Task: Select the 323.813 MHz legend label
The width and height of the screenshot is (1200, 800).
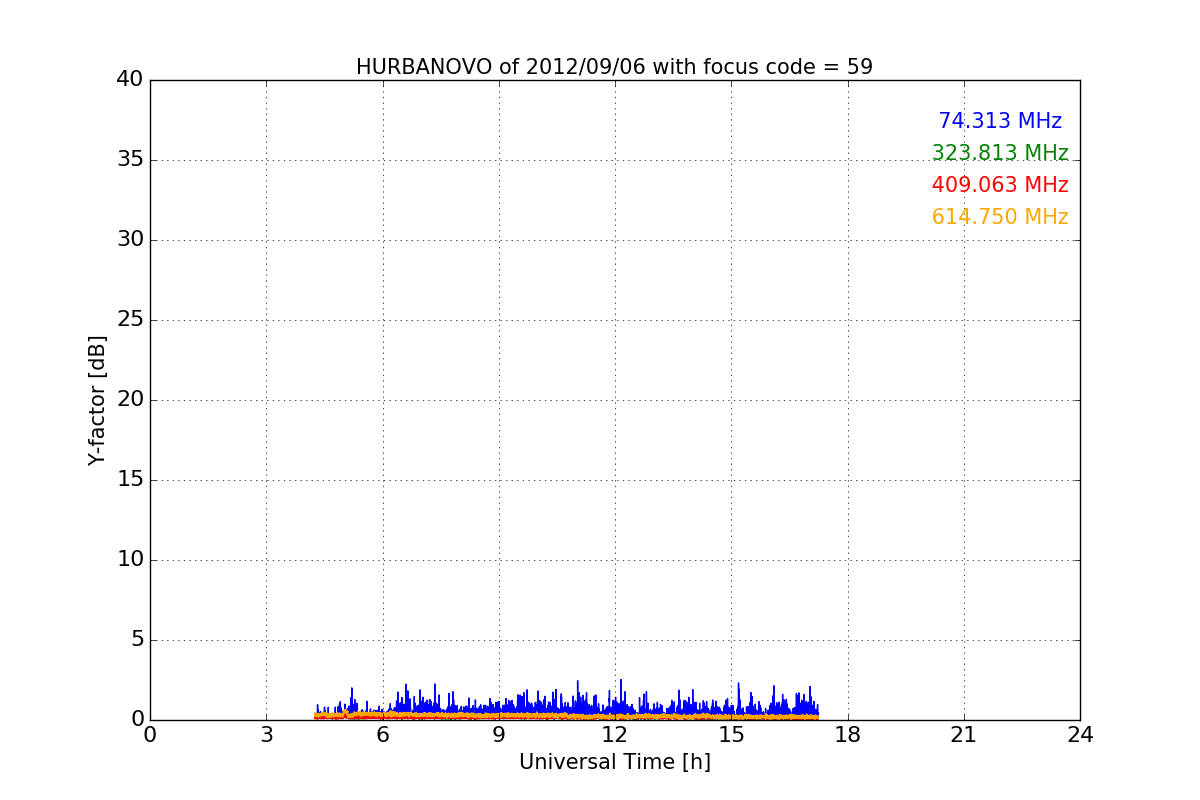Action: (1000, 153)
